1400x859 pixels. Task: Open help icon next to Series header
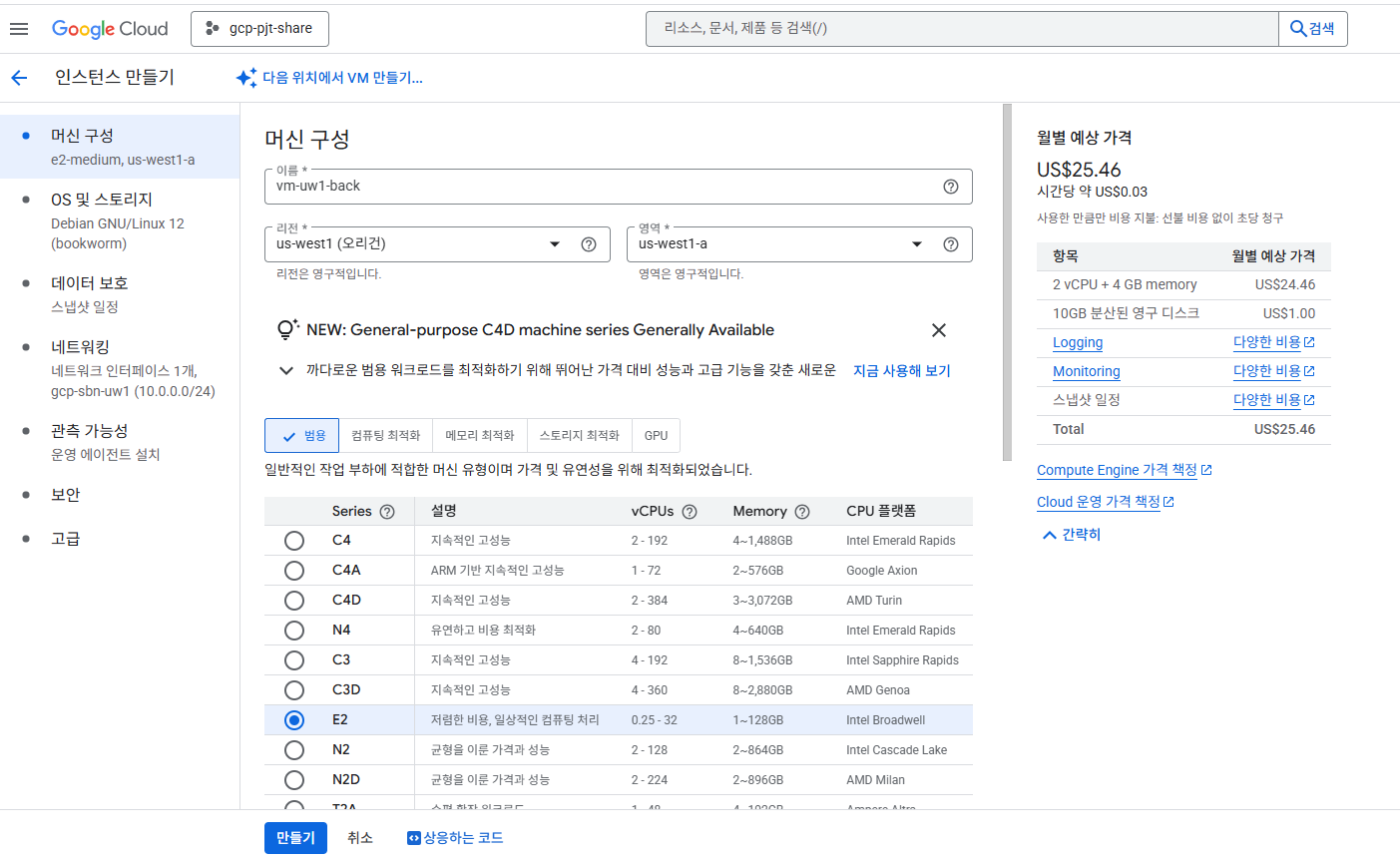(387, 512)
